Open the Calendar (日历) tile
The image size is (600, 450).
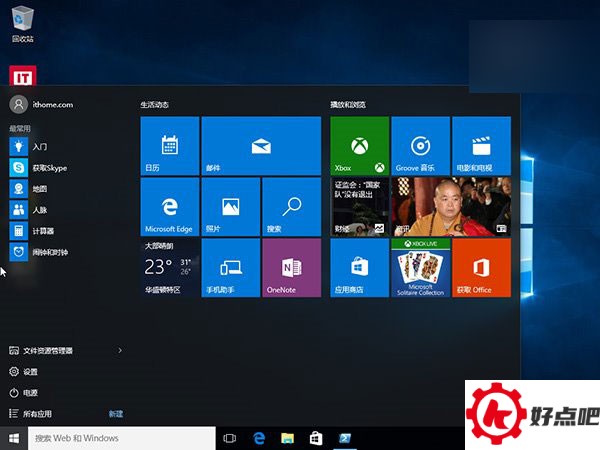point(170,146)
